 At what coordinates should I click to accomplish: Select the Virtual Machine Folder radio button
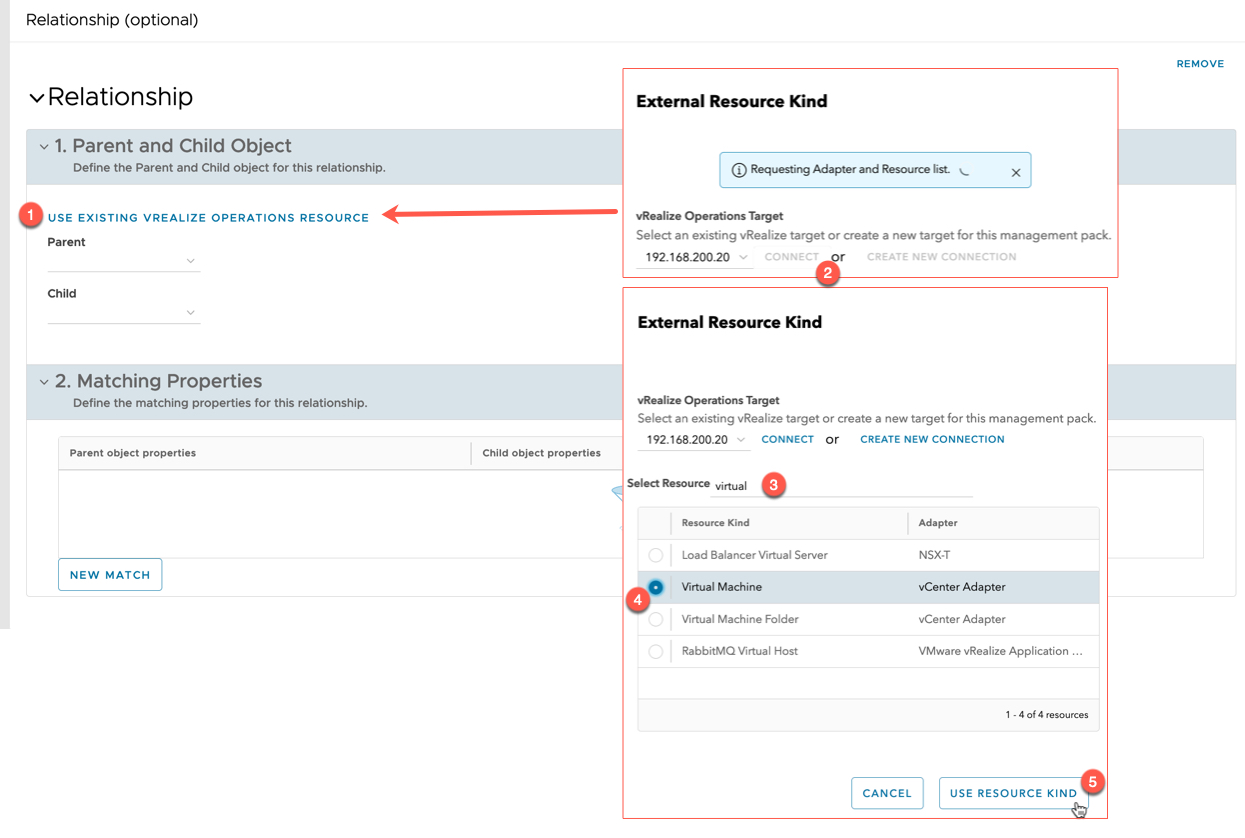[656, 619]
